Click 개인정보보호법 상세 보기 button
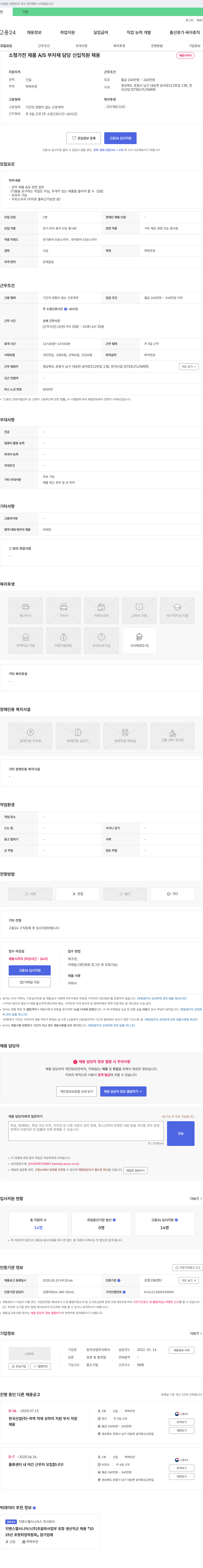 coord(77,1091)
